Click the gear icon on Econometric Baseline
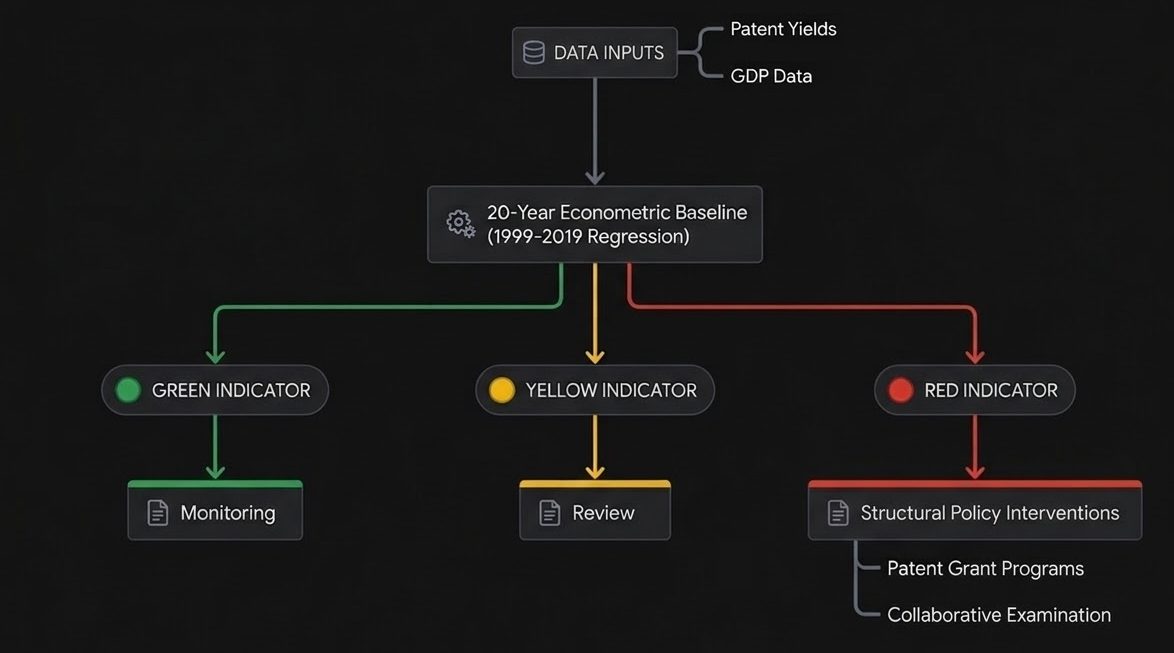Image resolution: width=1174 pixels, height=653 pixels. [460, 223]
